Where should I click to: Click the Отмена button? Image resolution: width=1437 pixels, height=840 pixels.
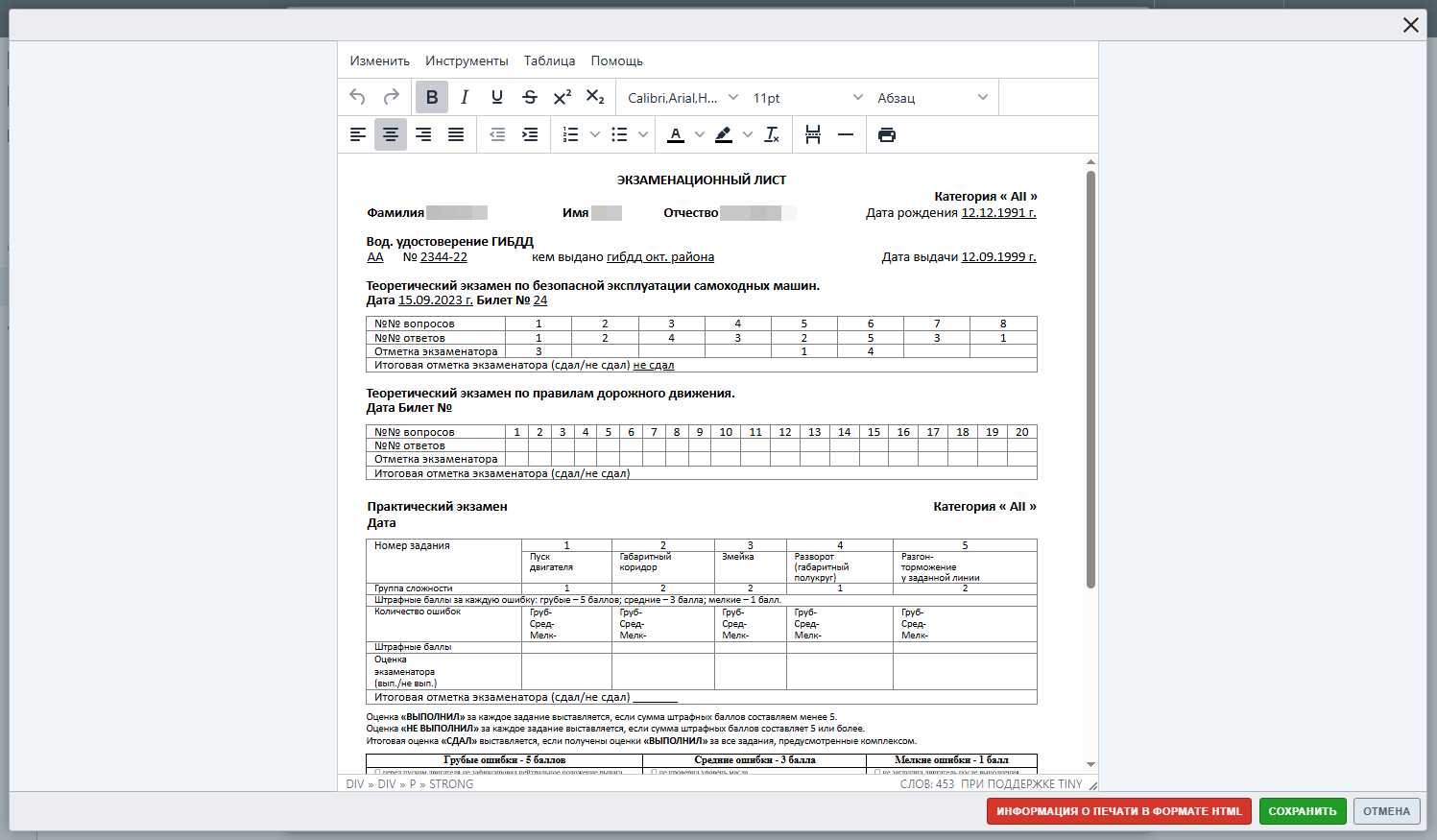tap(1387, 811)
